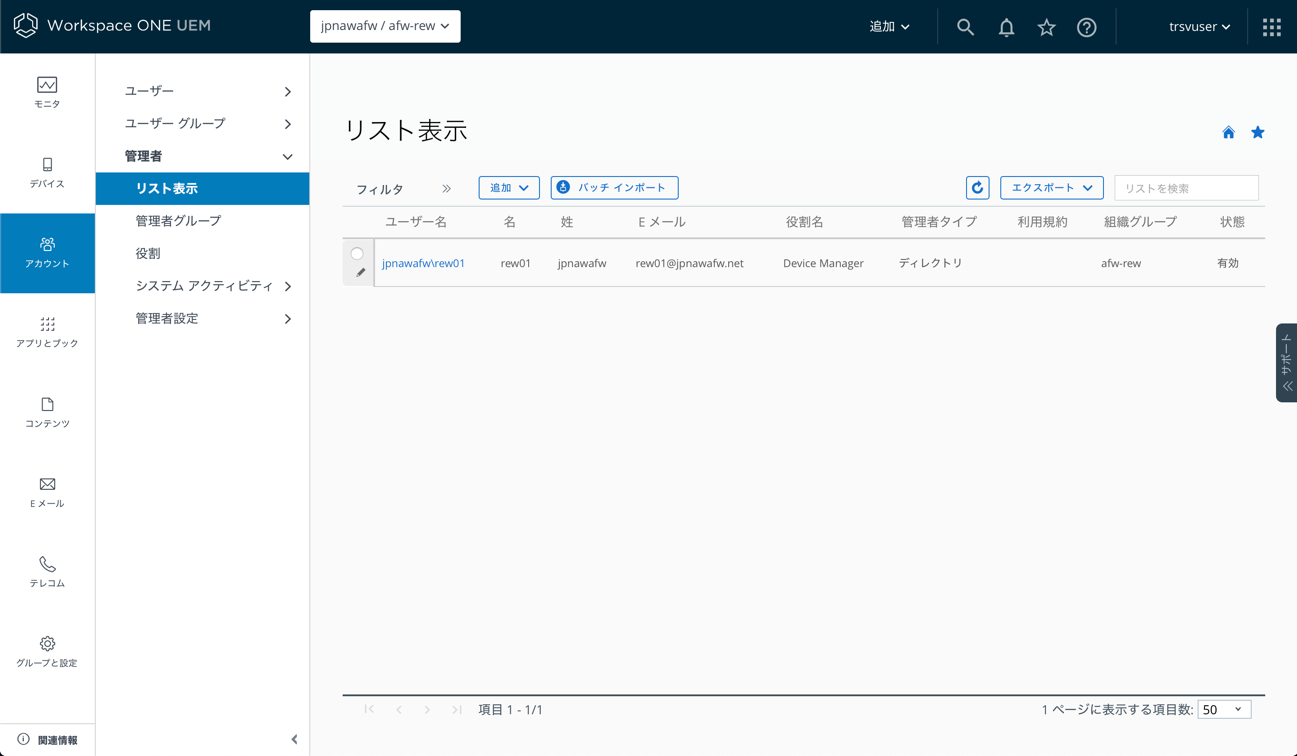Click the 関連情報 info icon
Viewport: 1297px width, 756px height.
(x=23, y=740)
